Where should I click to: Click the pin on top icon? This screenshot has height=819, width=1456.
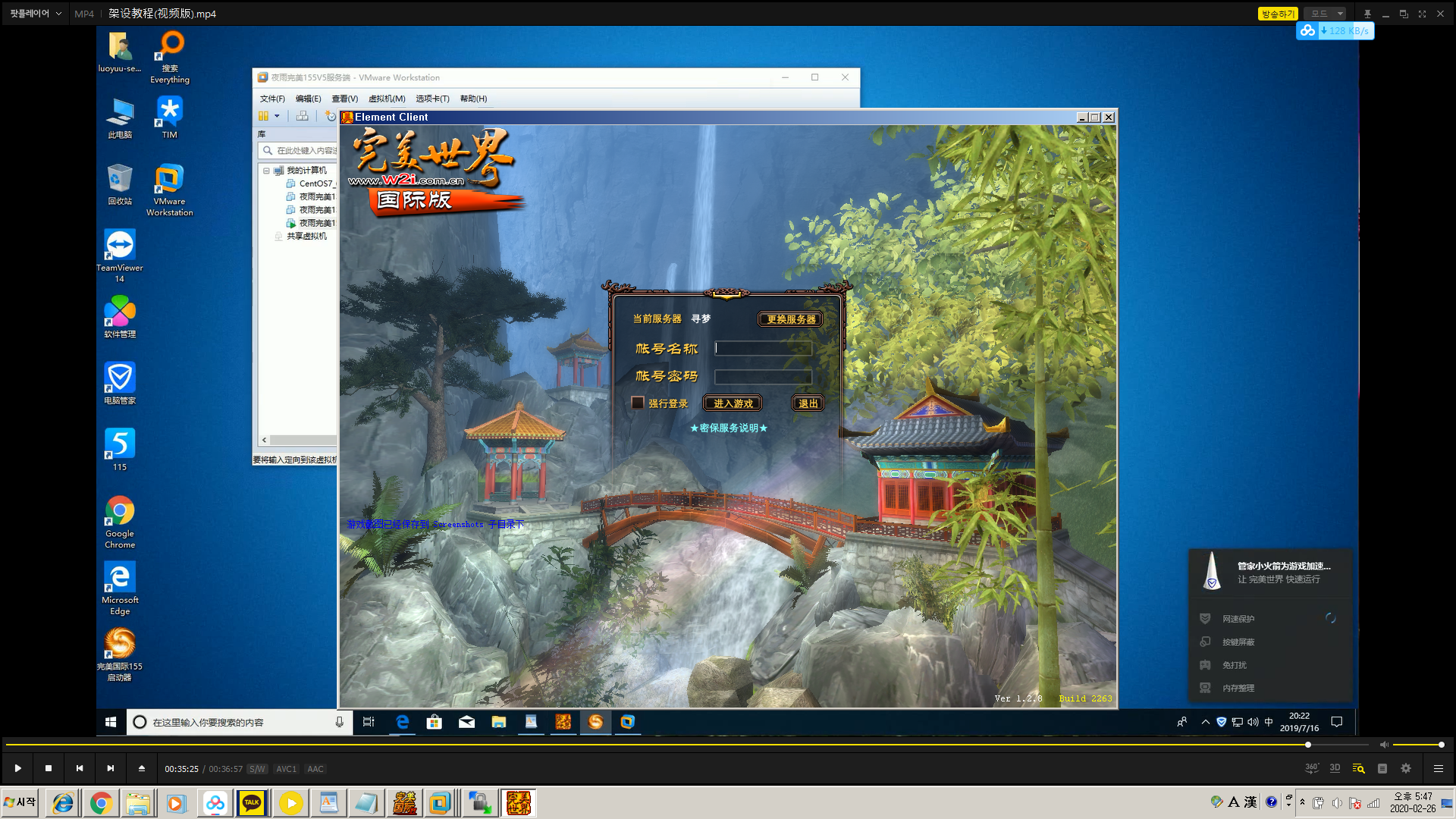(1367, 14)
